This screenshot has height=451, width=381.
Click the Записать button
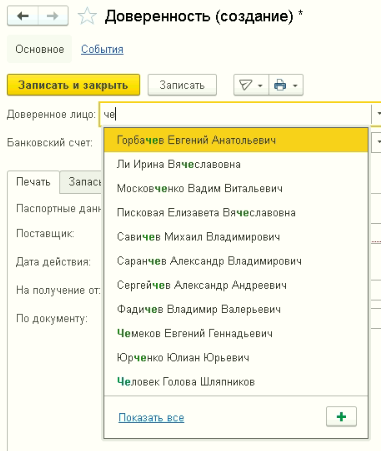[x=182, y=85]
